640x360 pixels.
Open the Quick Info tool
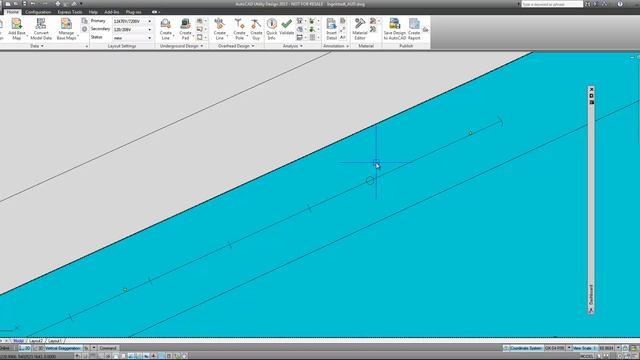point(272,29)
